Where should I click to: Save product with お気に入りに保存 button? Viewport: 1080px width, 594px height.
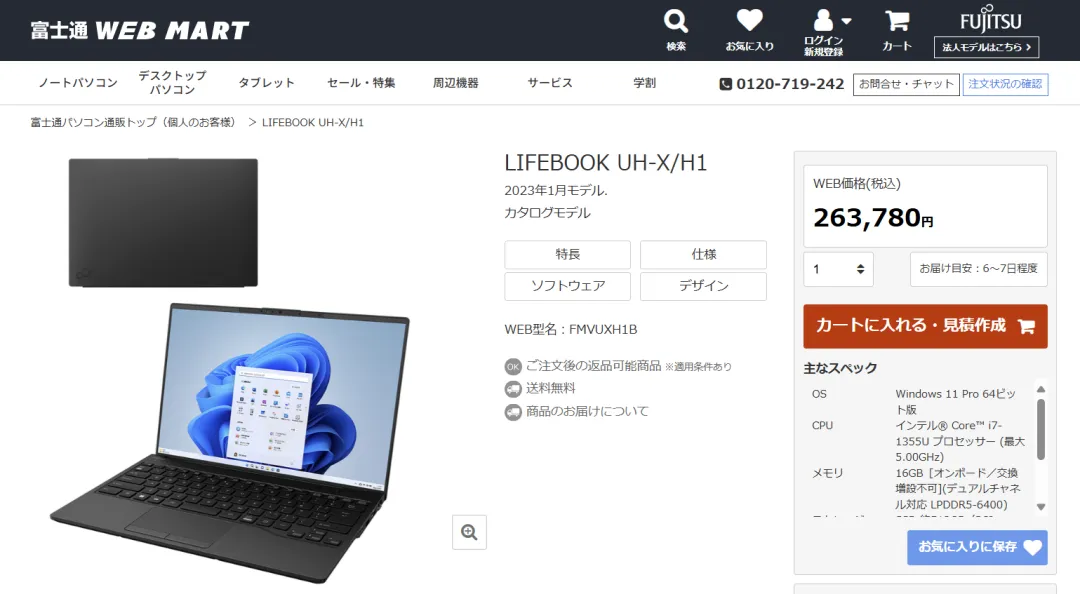tap(977, 547)
